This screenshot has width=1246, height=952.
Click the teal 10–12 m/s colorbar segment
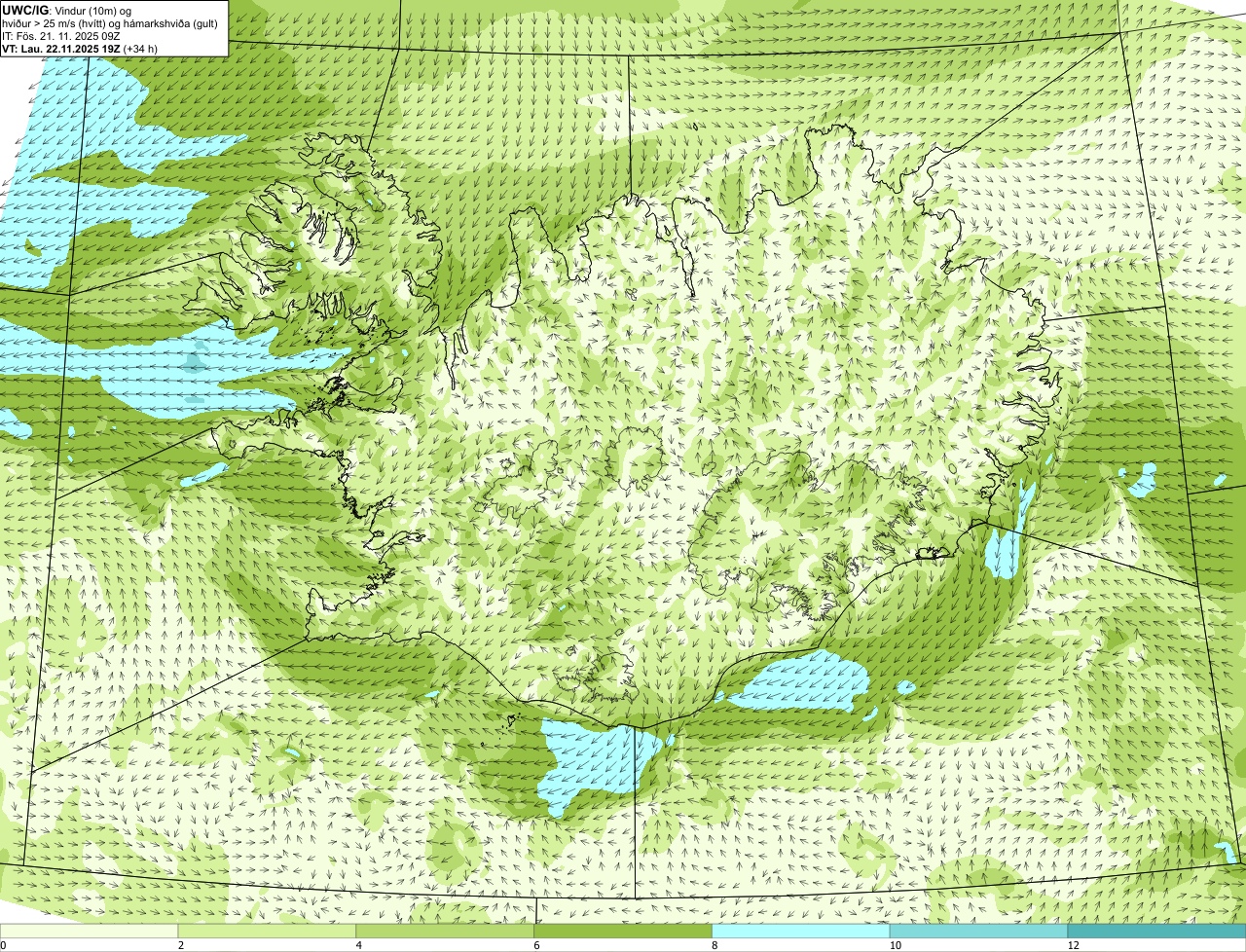click(x=979, y=932)
